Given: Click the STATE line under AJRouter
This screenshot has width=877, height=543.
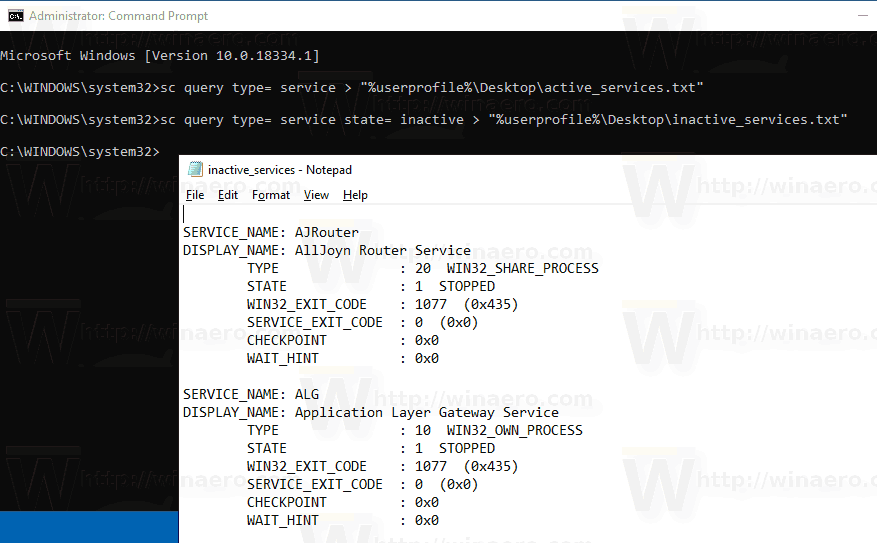Looking at the screenshot, I should coord(371,286).
